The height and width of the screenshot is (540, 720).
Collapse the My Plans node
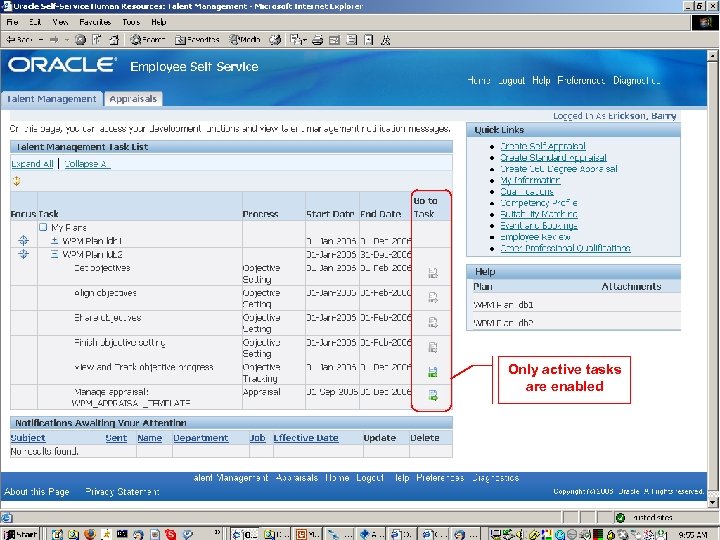coord(43,227)
